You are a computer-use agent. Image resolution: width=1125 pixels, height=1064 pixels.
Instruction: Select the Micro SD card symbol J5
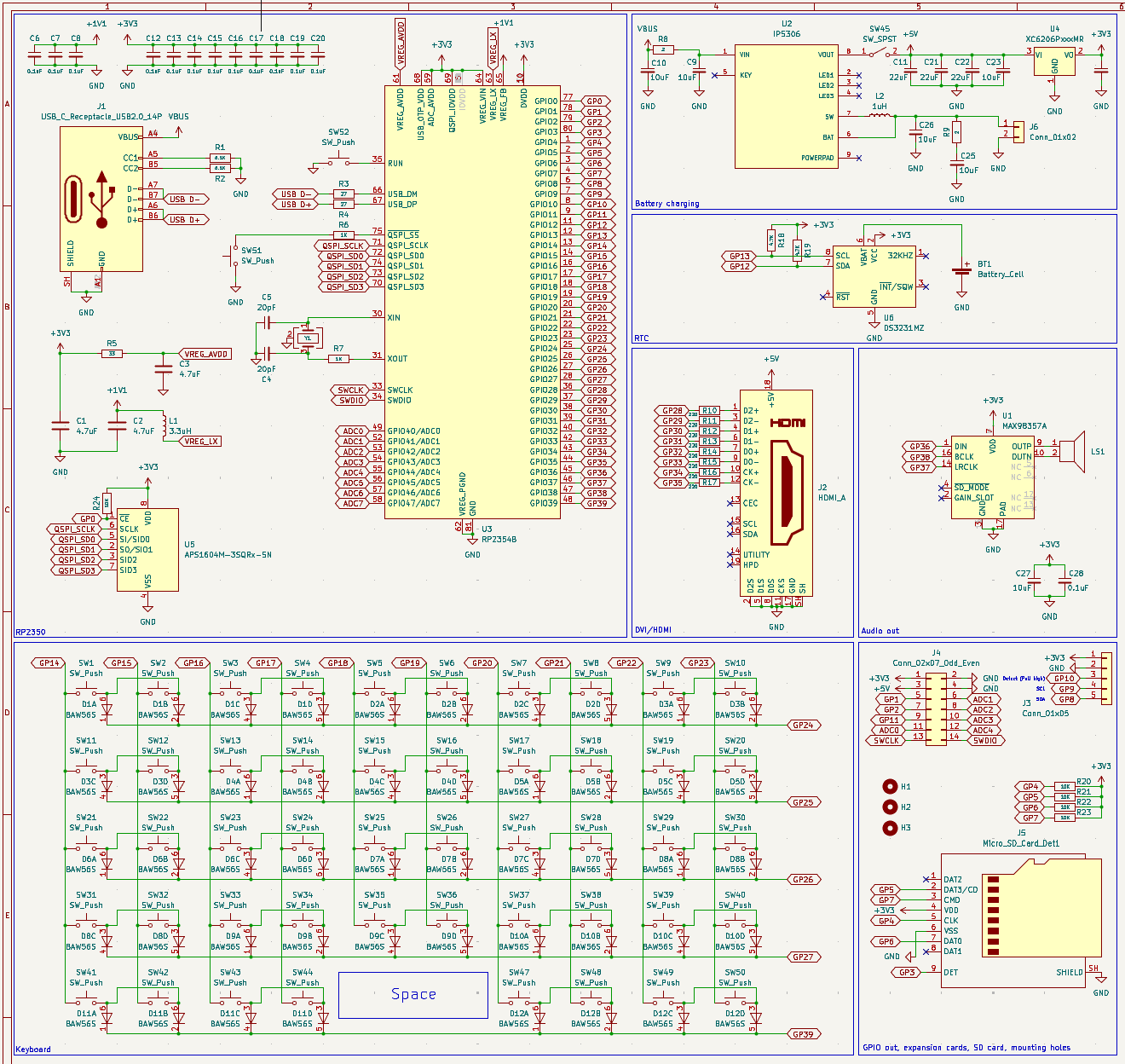click(1021, 922)
